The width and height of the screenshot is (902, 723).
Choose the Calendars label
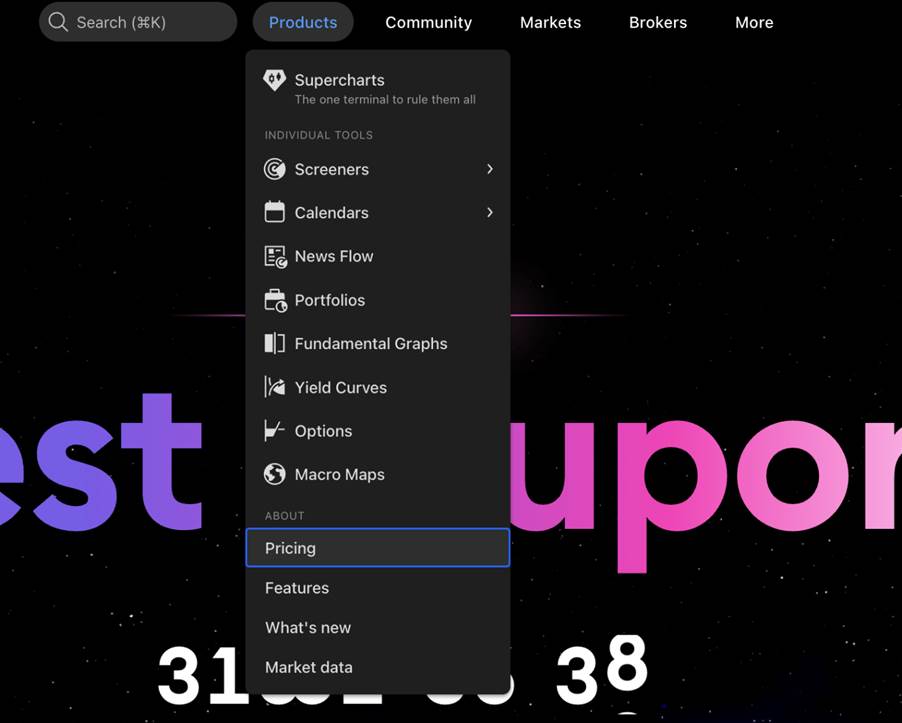click(331, 213)
